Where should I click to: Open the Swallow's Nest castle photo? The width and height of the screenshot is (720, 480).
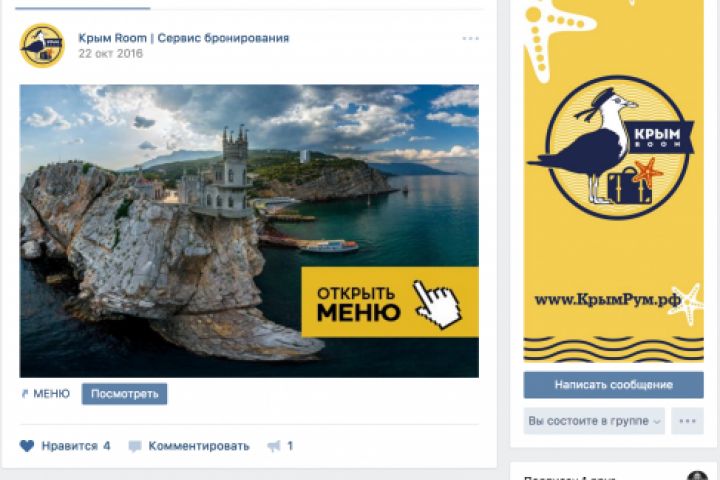(249, 231)
